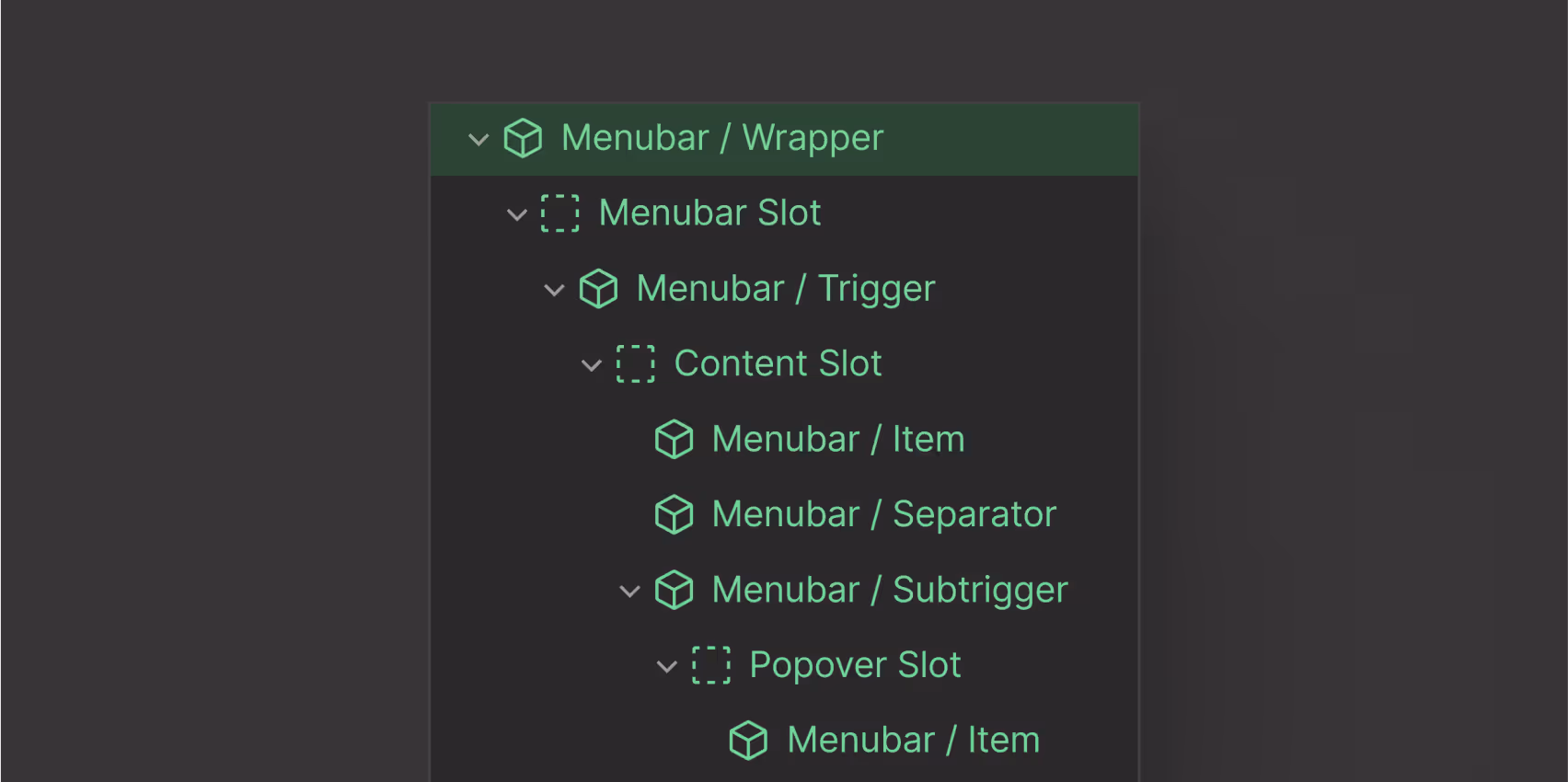Click the component icon for Menubar / Trigger

(598, 288)
